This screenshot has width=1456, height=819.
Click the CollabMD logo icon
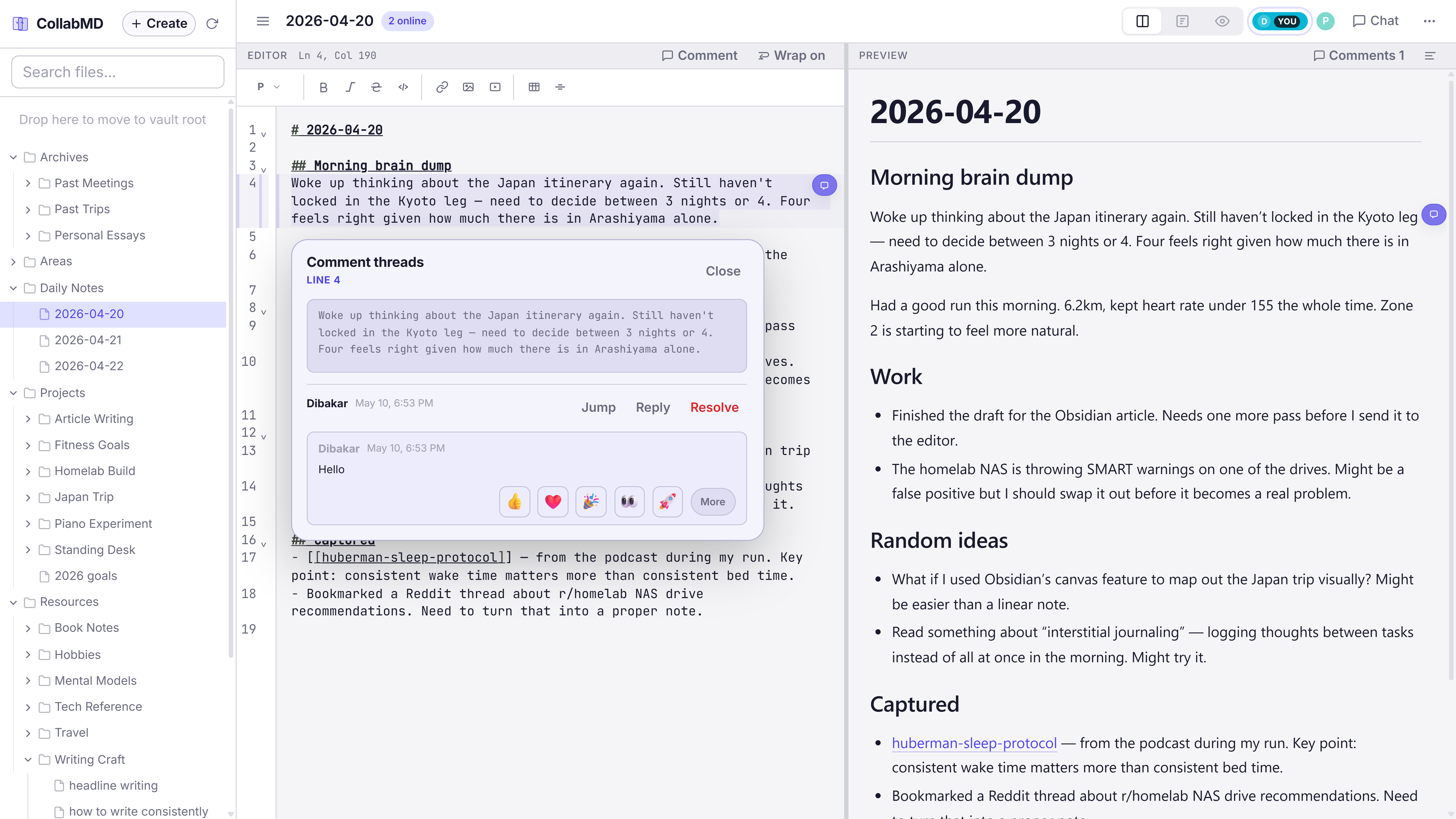point(20,23)
